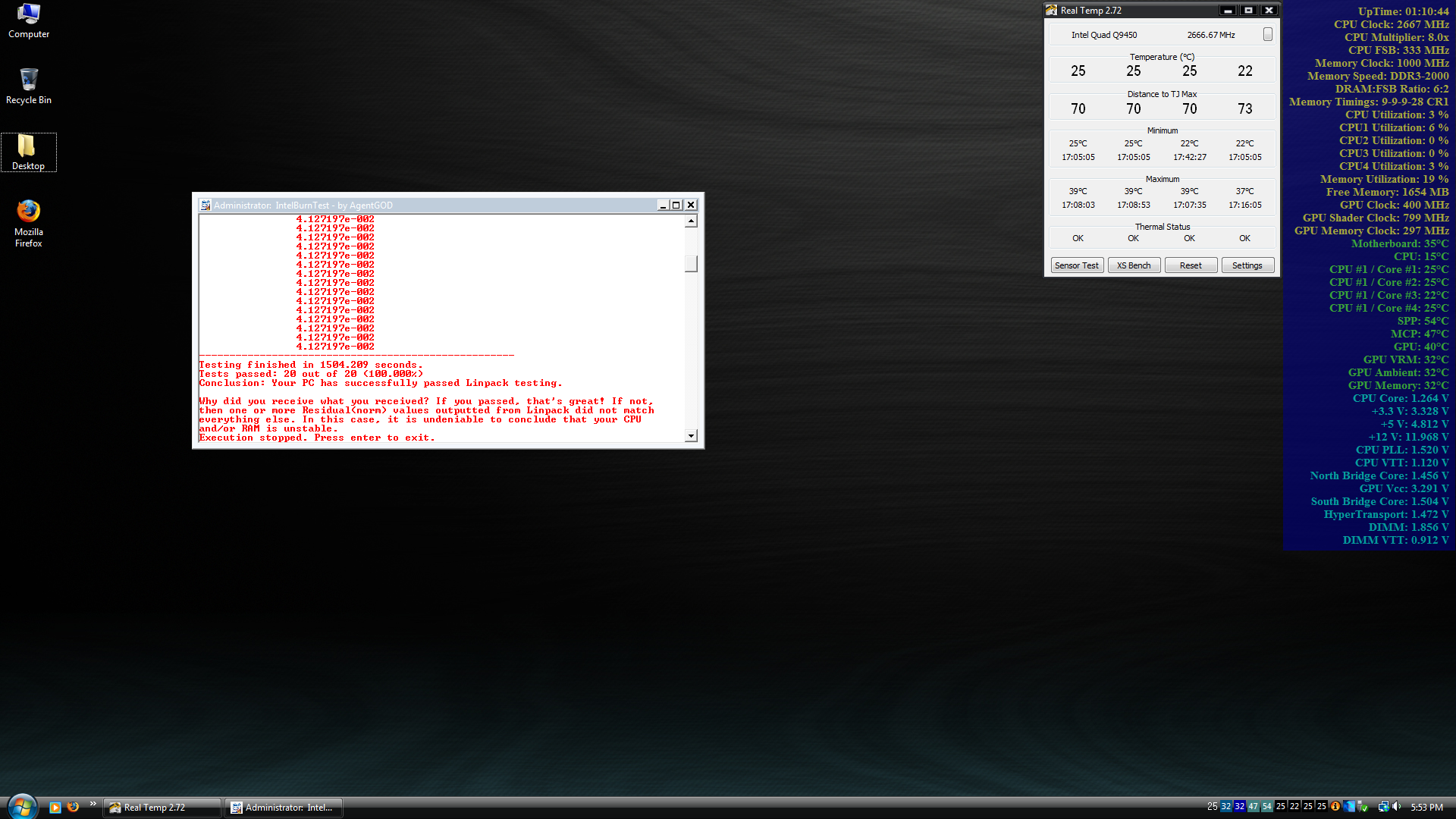This screenshot has width=1456, height=819.
Task: Click 'Free Memory: 1654 MB' sidebar entry
Action: click(x=1387, y=192)
